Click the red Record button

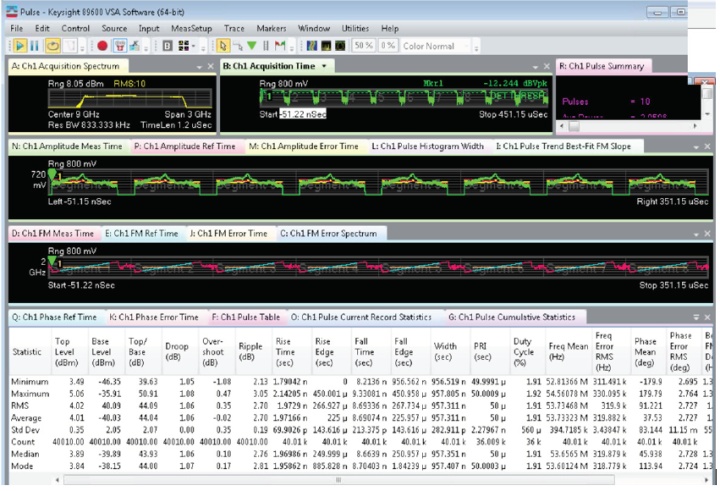click(102, 46)
